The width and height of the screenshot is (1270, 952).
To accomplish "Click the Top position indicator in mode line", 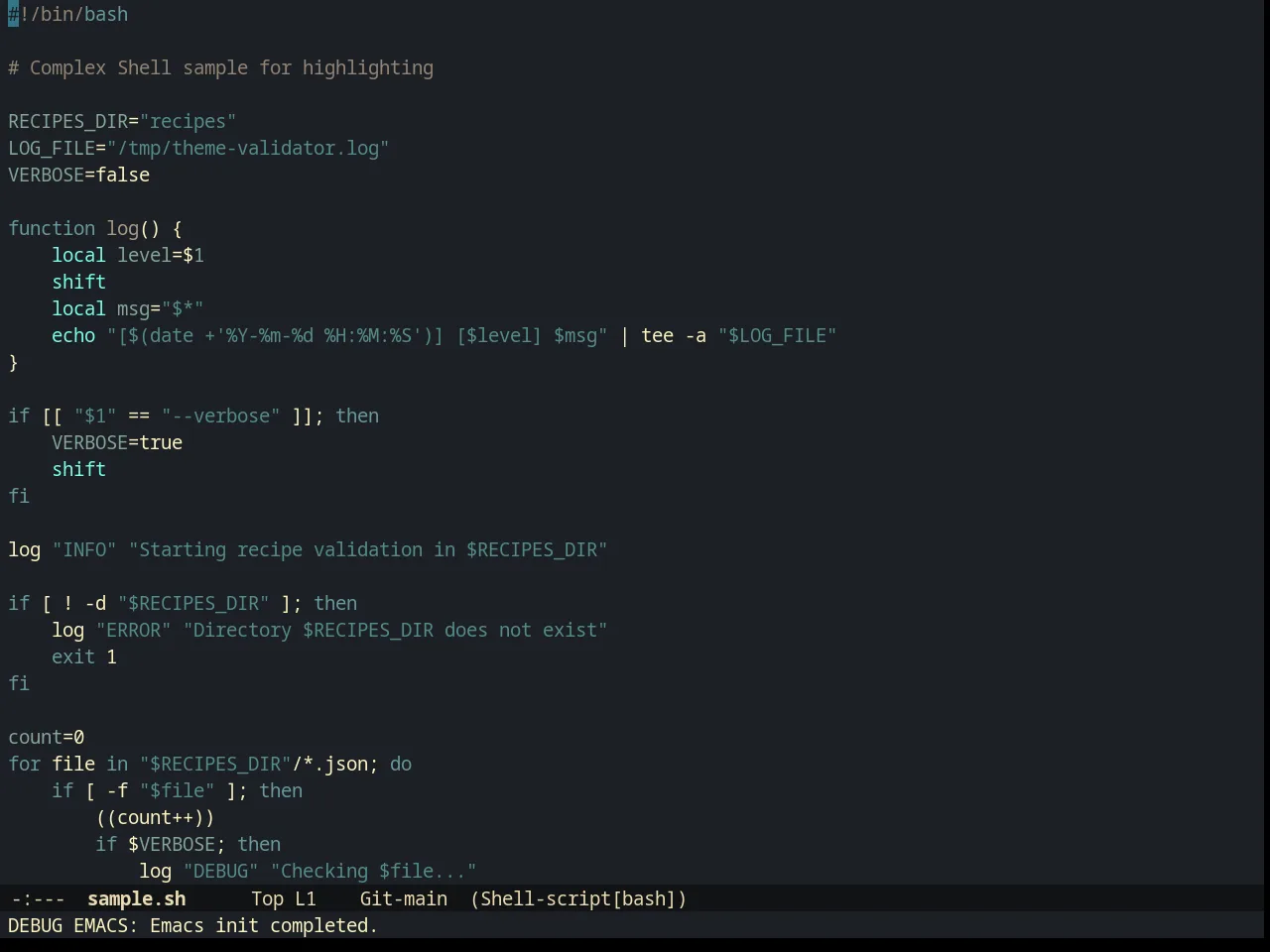I will (267, 898).
